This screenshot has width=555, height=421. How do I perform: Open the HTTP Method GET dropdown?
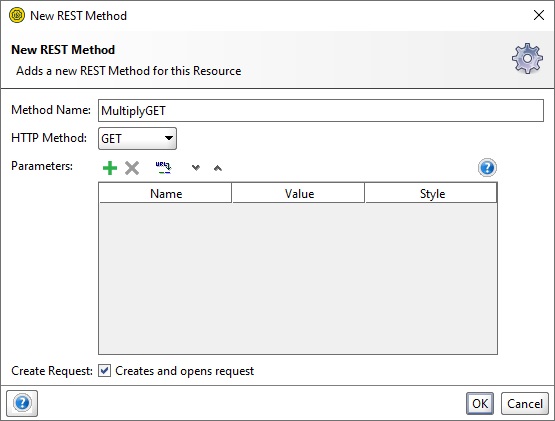(x=137, y=138)
